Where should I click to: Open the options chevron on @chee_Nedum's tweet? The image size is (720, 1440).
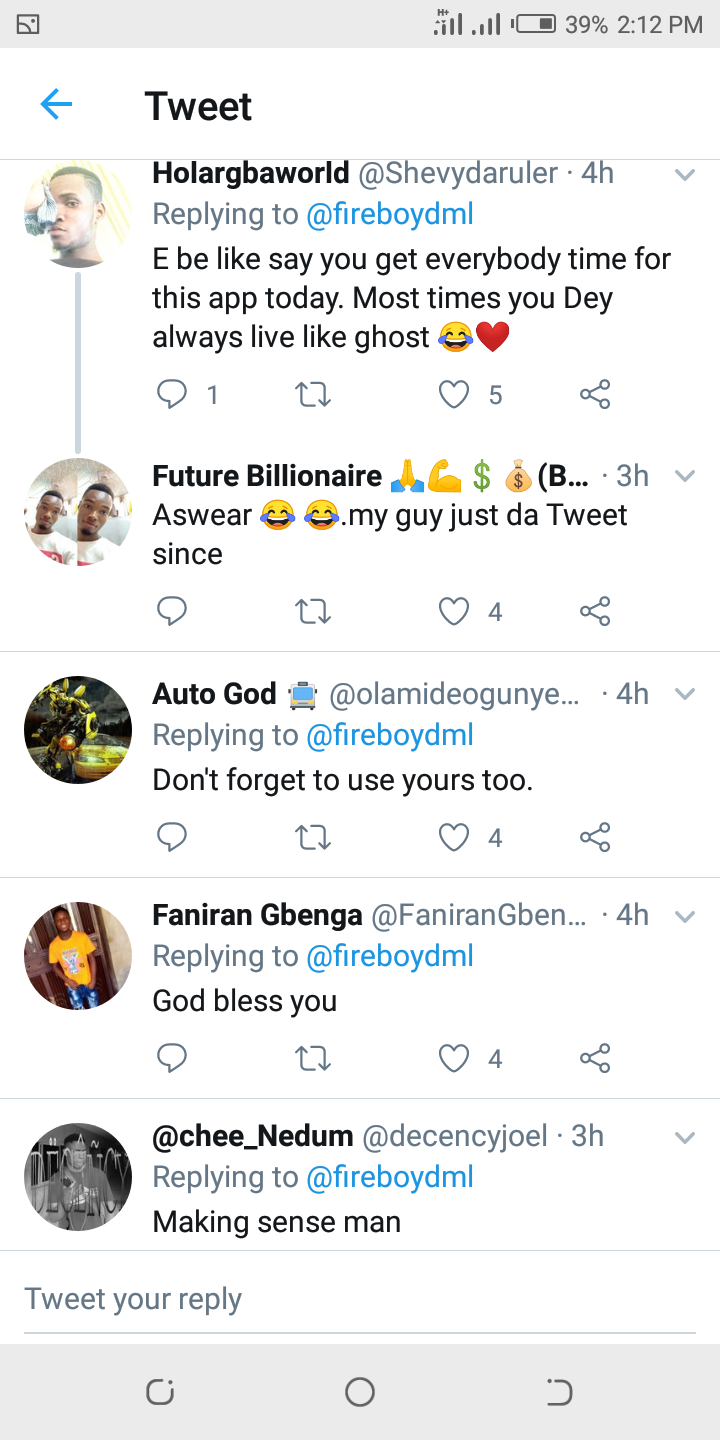click(685, 1137)
